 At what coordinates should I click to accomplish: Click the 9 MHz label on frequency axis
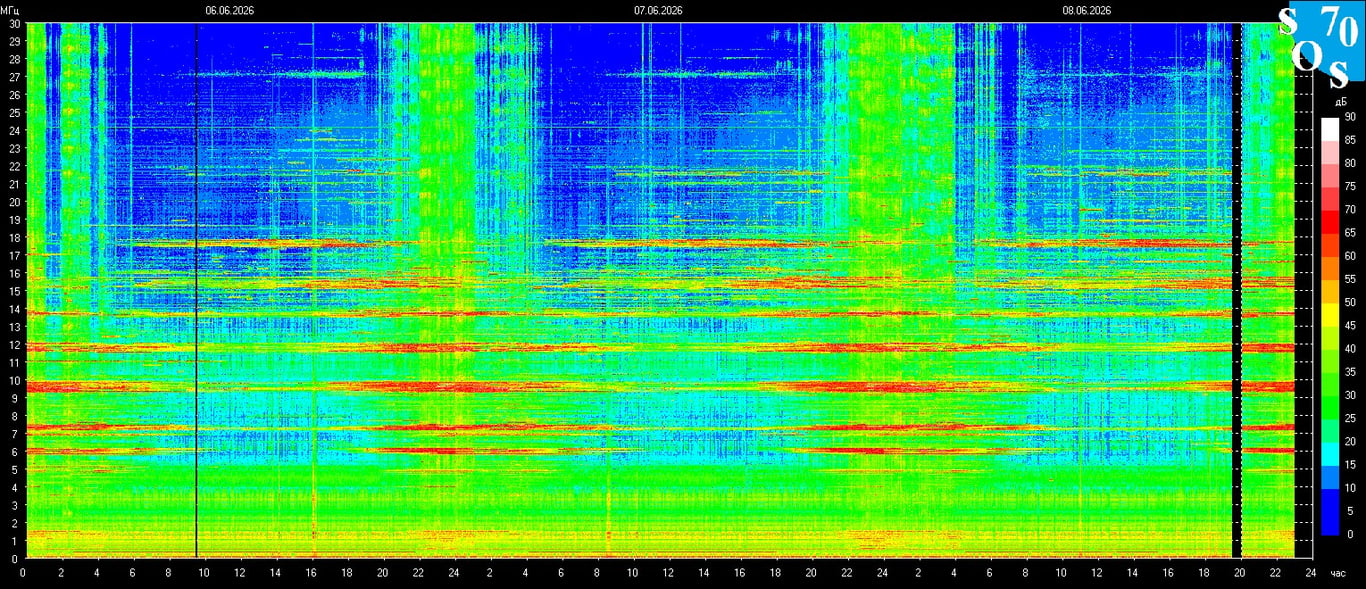point(16,398)
